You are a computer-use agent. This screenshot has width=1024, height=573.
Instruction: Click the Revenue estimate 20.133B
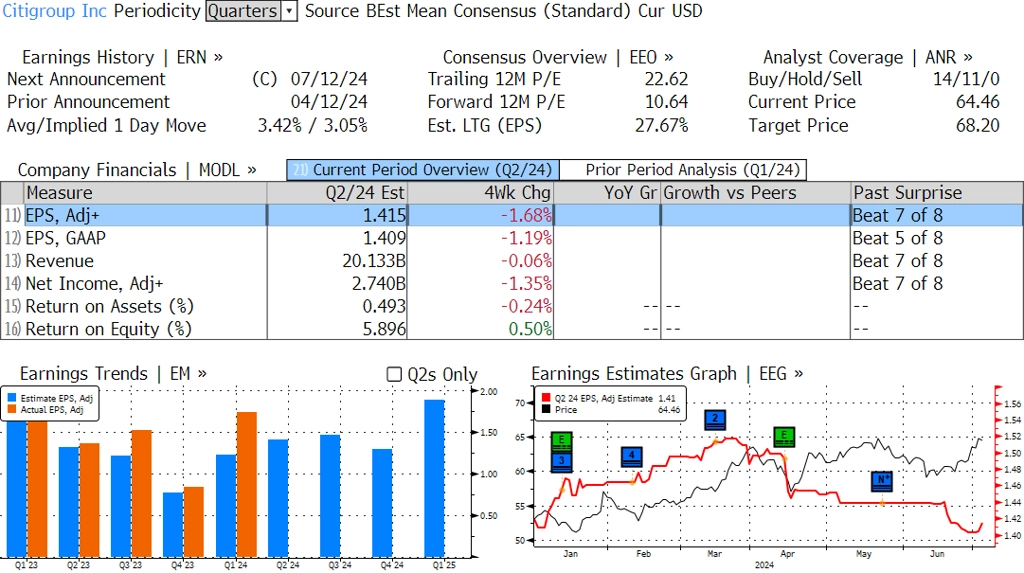374,261
